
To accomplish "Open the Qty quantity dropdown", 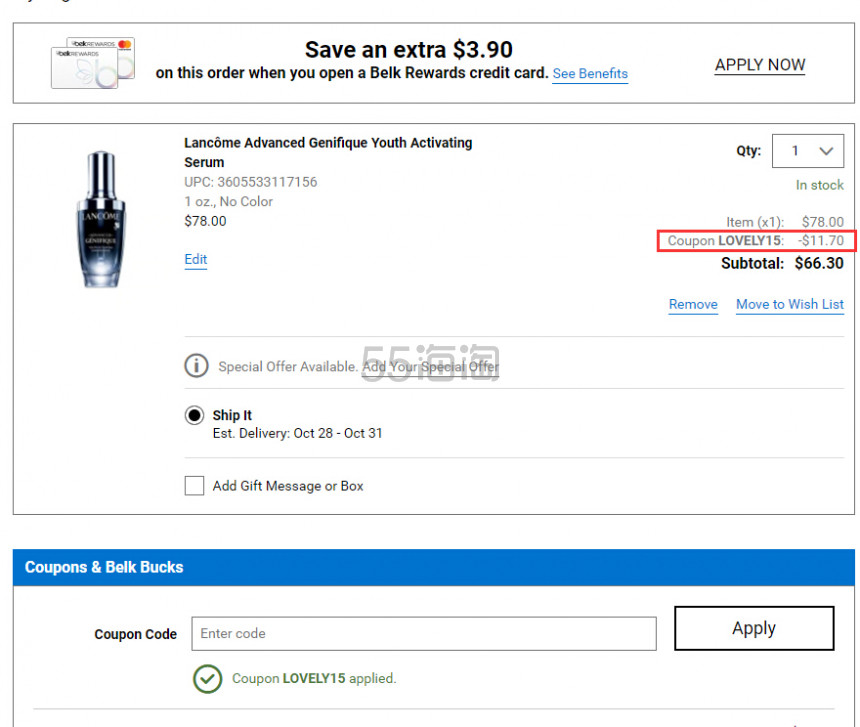I will (808, 151).
